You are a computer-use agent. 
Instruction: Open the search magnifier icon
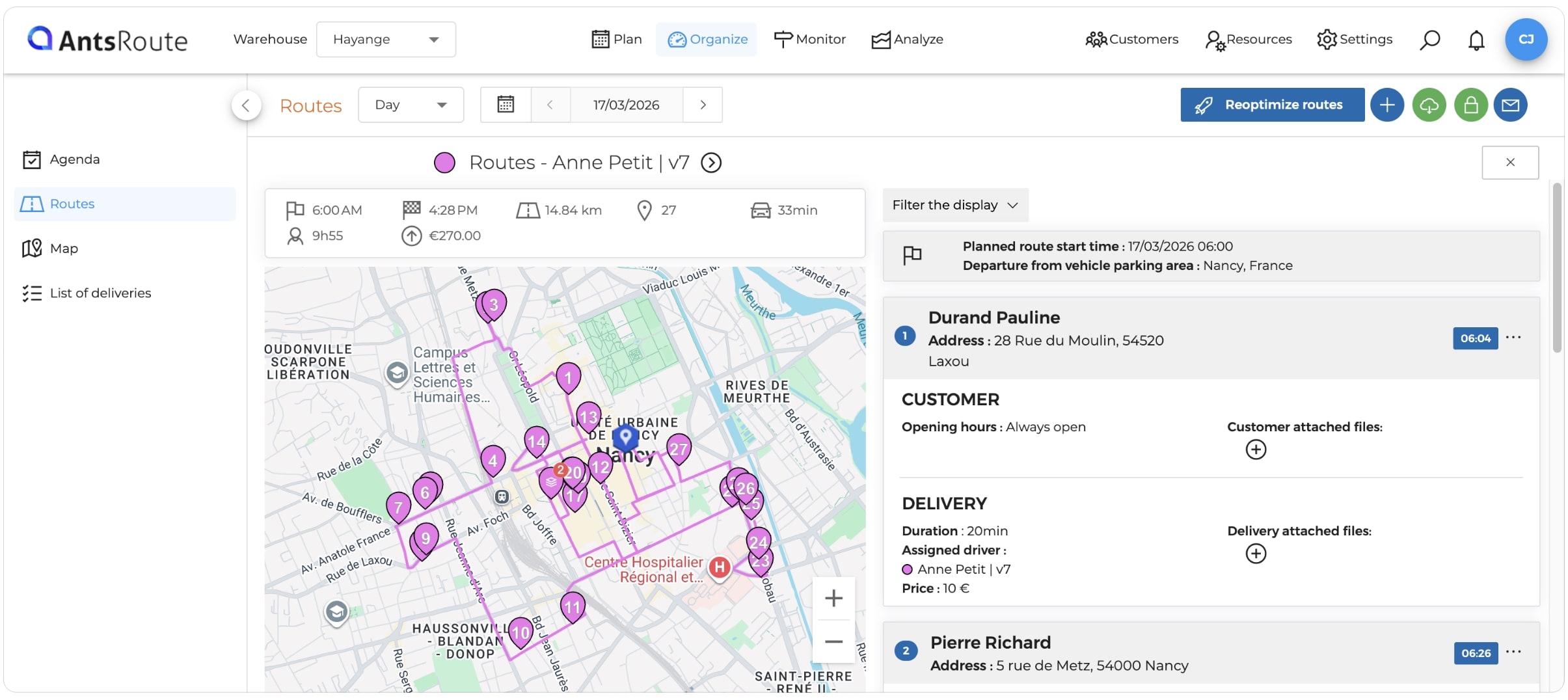pos(1429,40)
